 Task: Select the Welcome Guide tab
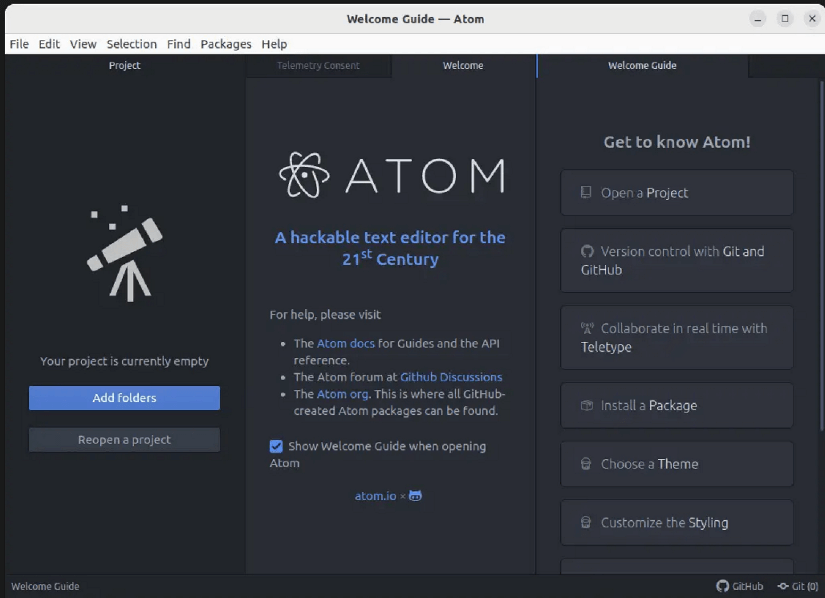click(x=642, y=65)
